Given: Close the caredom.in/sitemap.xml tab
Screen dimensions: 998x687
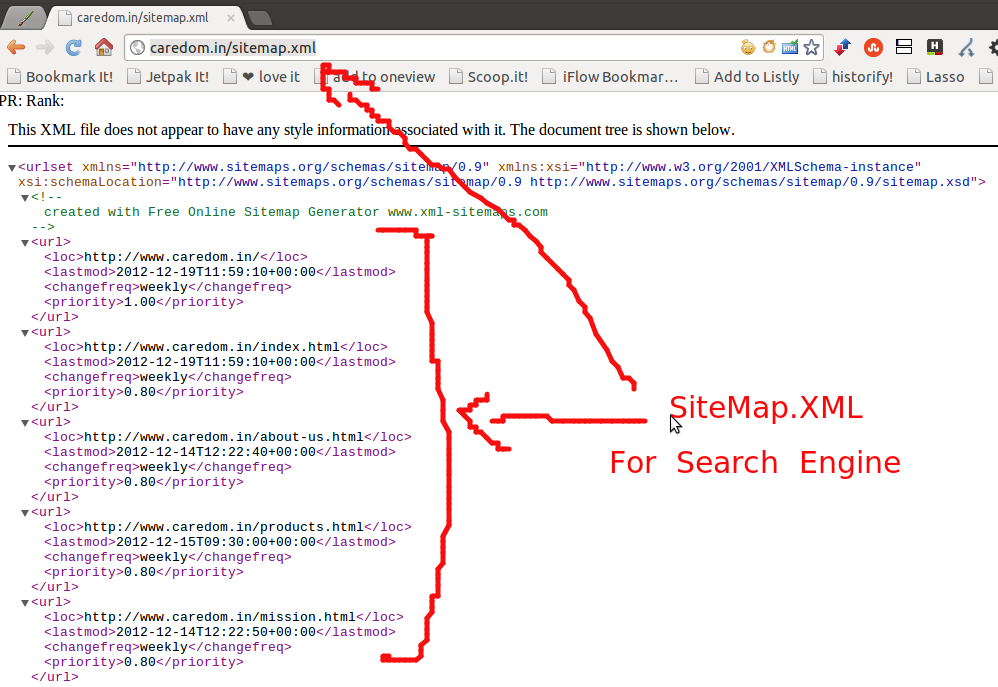Looking at the screenshot, I should click(230, 18).
